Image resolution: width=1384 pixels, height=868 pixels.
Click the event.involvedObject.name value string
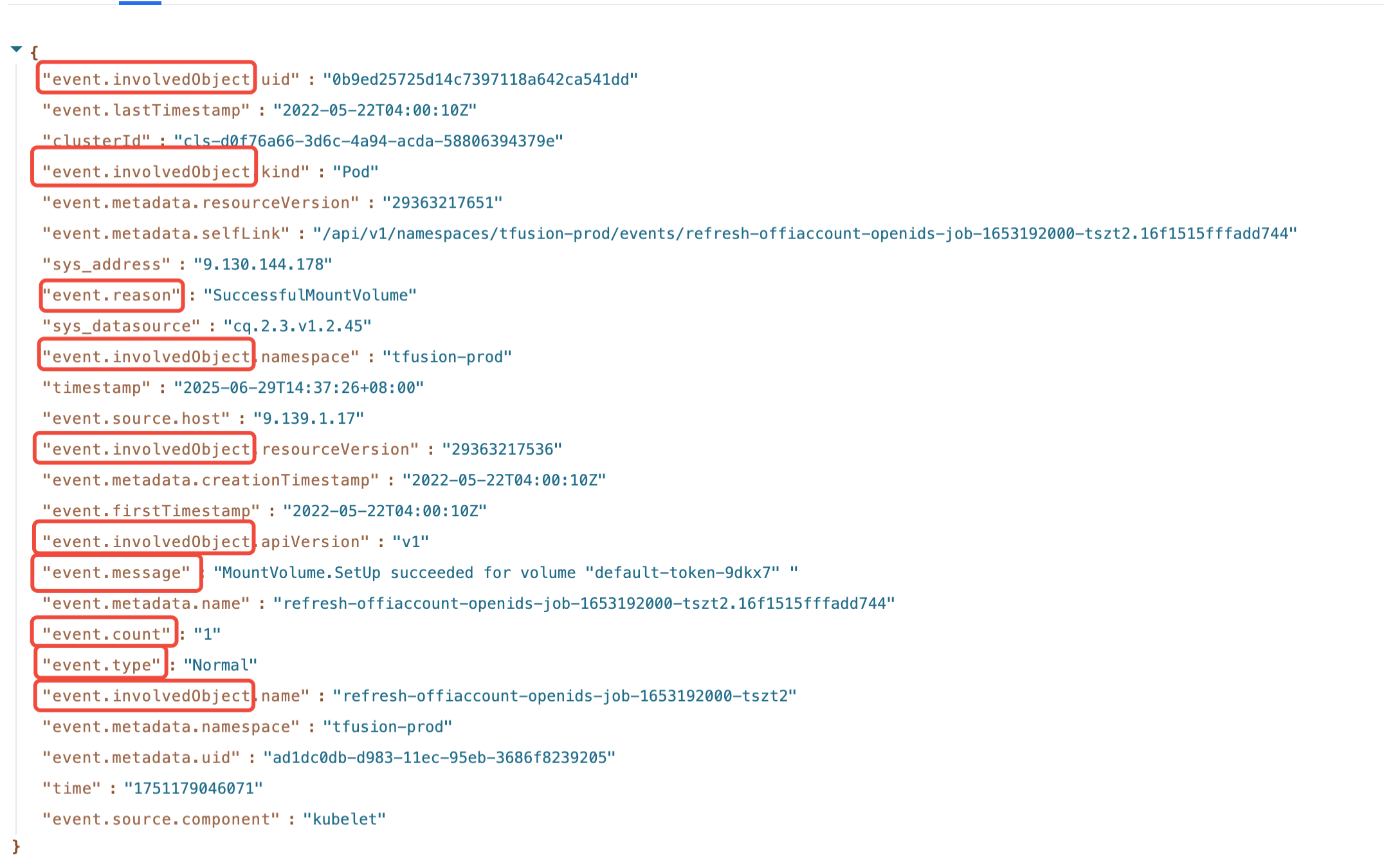(565, 696)
